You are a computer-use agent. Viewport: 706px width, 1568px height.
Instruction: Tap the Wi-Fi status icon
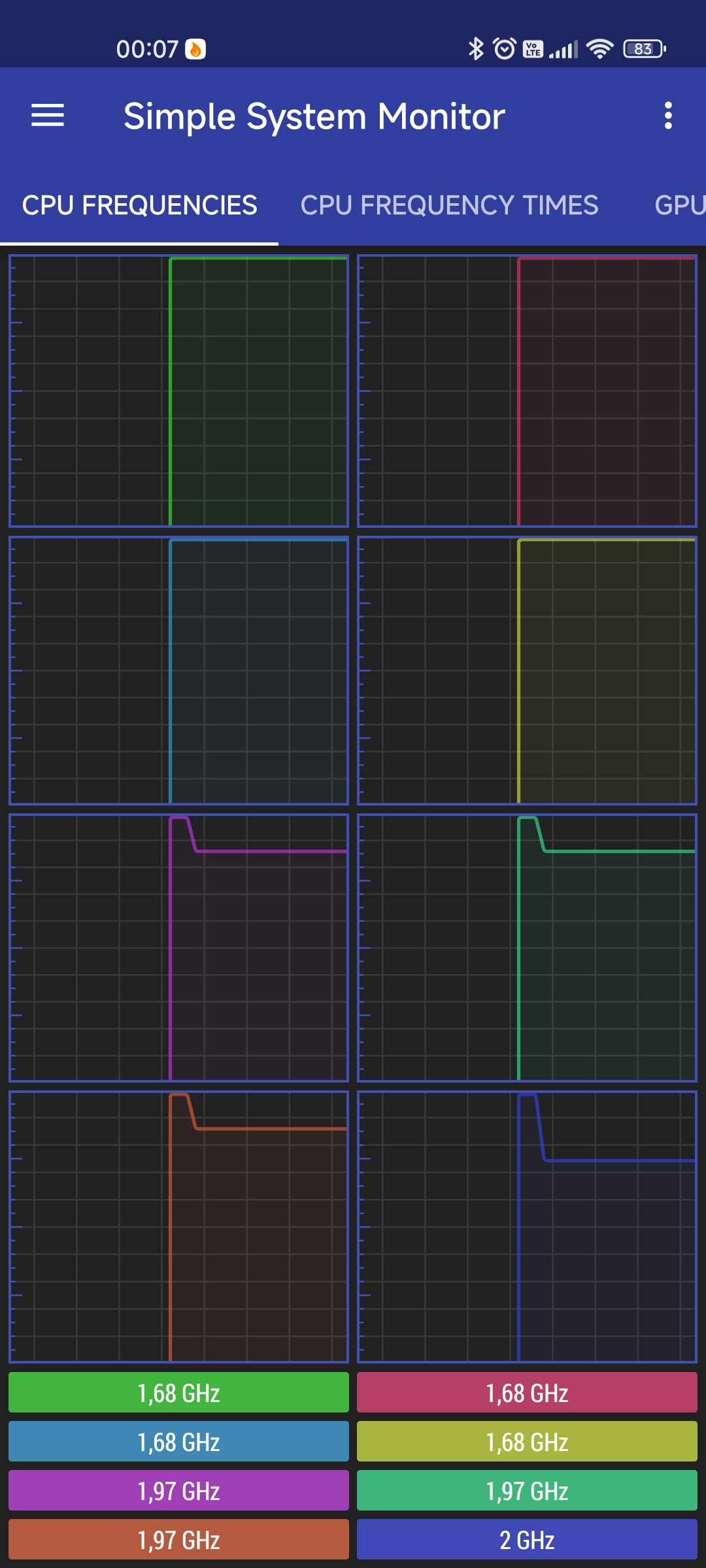click(599, 49)
